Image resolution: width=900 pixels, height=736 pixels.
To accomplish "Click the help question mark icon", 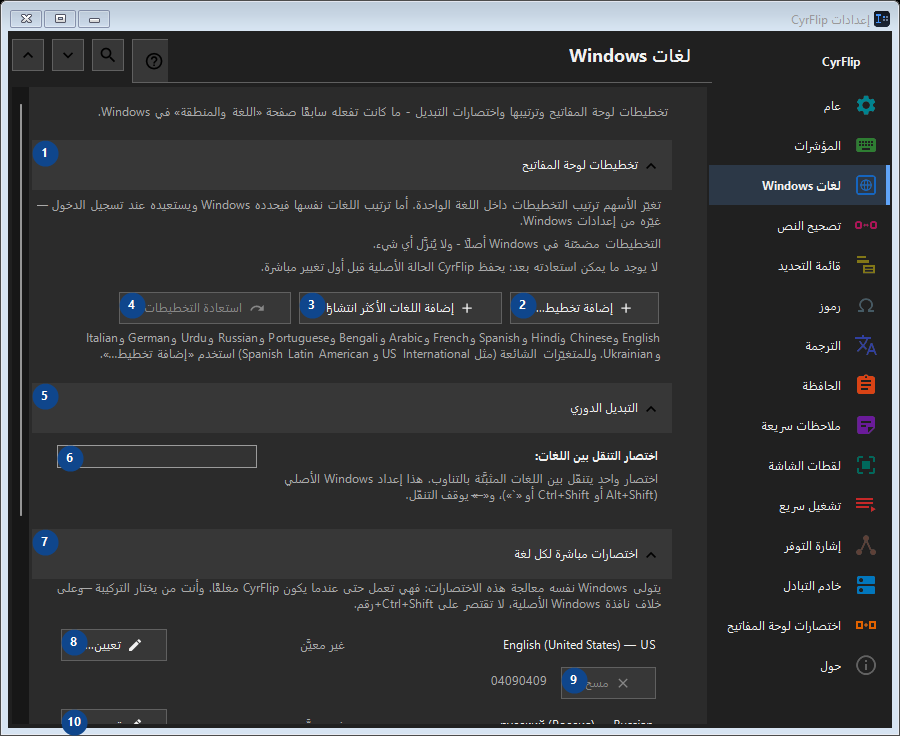I will (x=154, y=61).
